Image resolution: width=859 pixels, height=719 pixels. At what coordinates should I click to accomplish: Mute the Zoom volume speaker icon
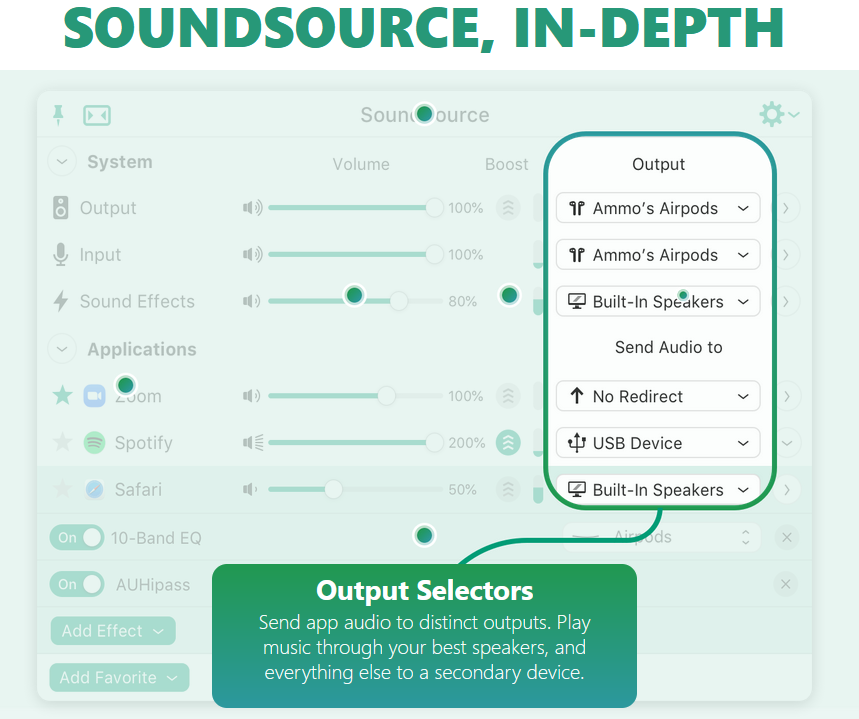[x=251, y=396]
